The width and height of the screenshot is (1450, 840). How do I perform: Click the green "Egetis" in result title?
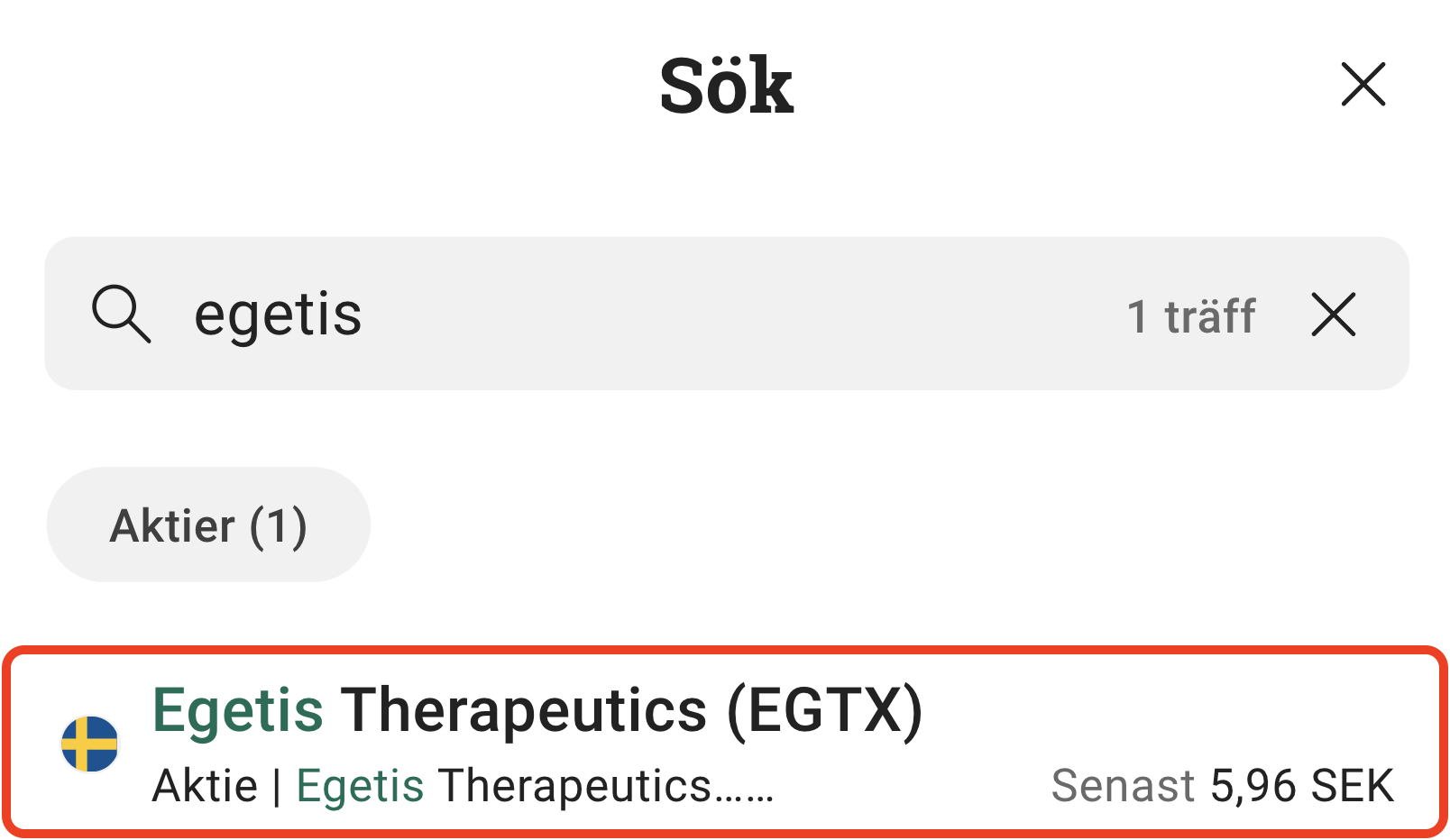238,710
